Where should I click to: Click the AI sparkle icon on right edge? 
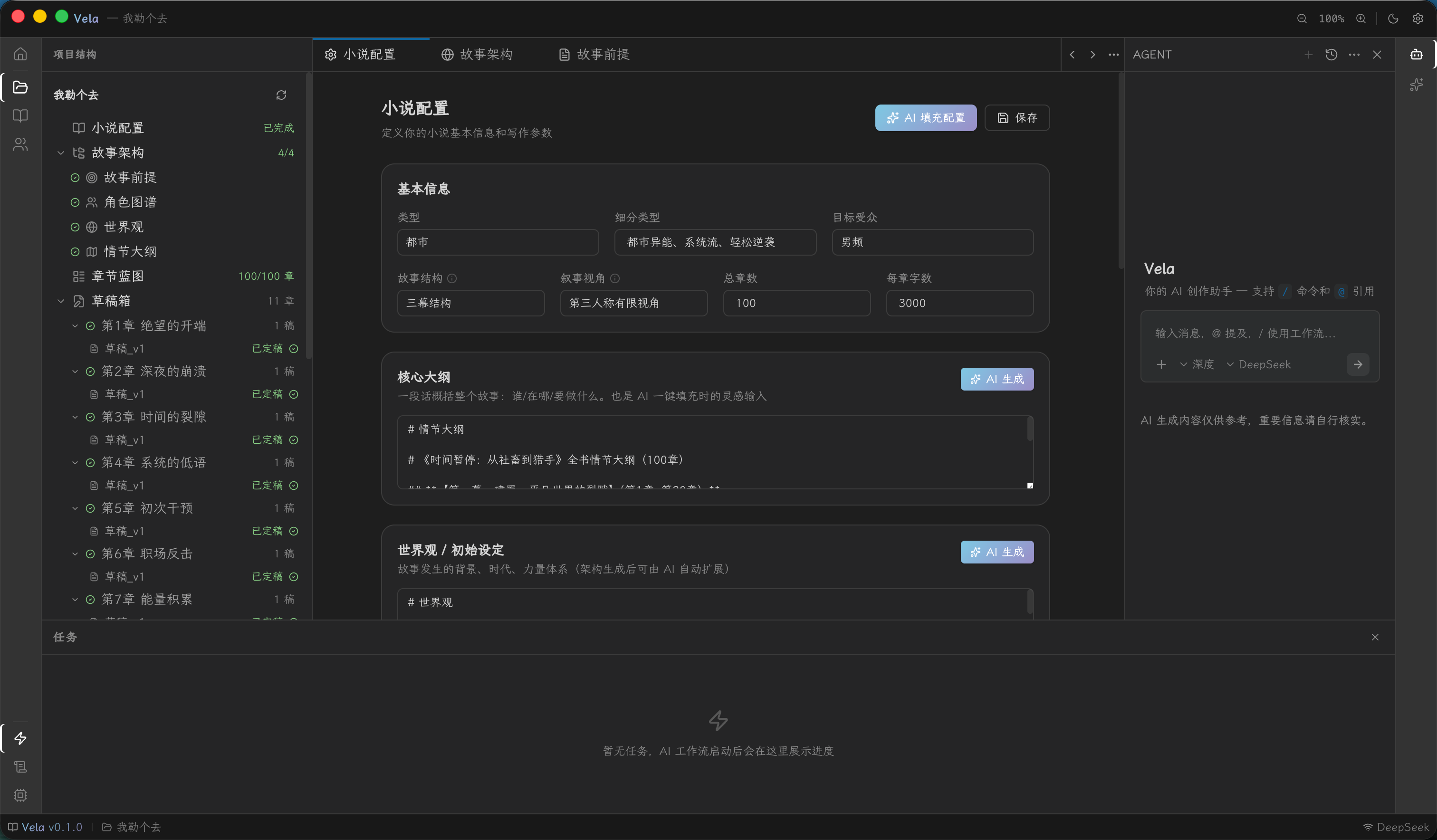coord(1417,85)
